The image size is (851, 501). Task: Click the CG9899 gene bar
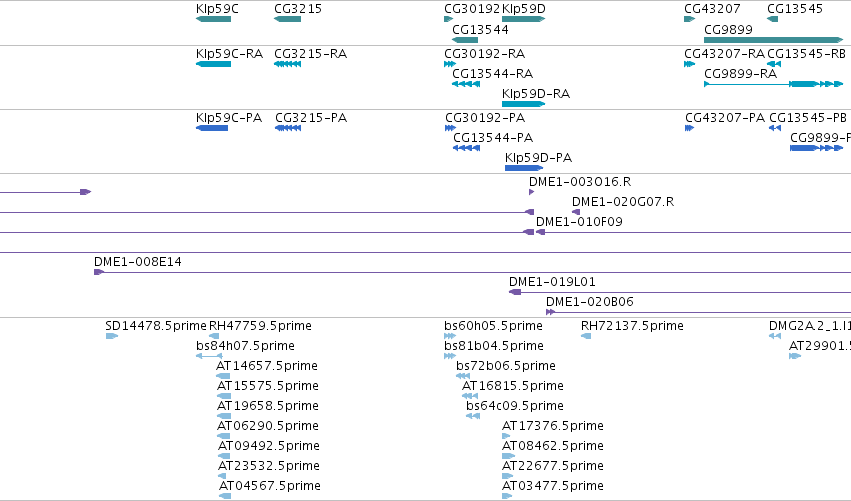click(773, 40)
